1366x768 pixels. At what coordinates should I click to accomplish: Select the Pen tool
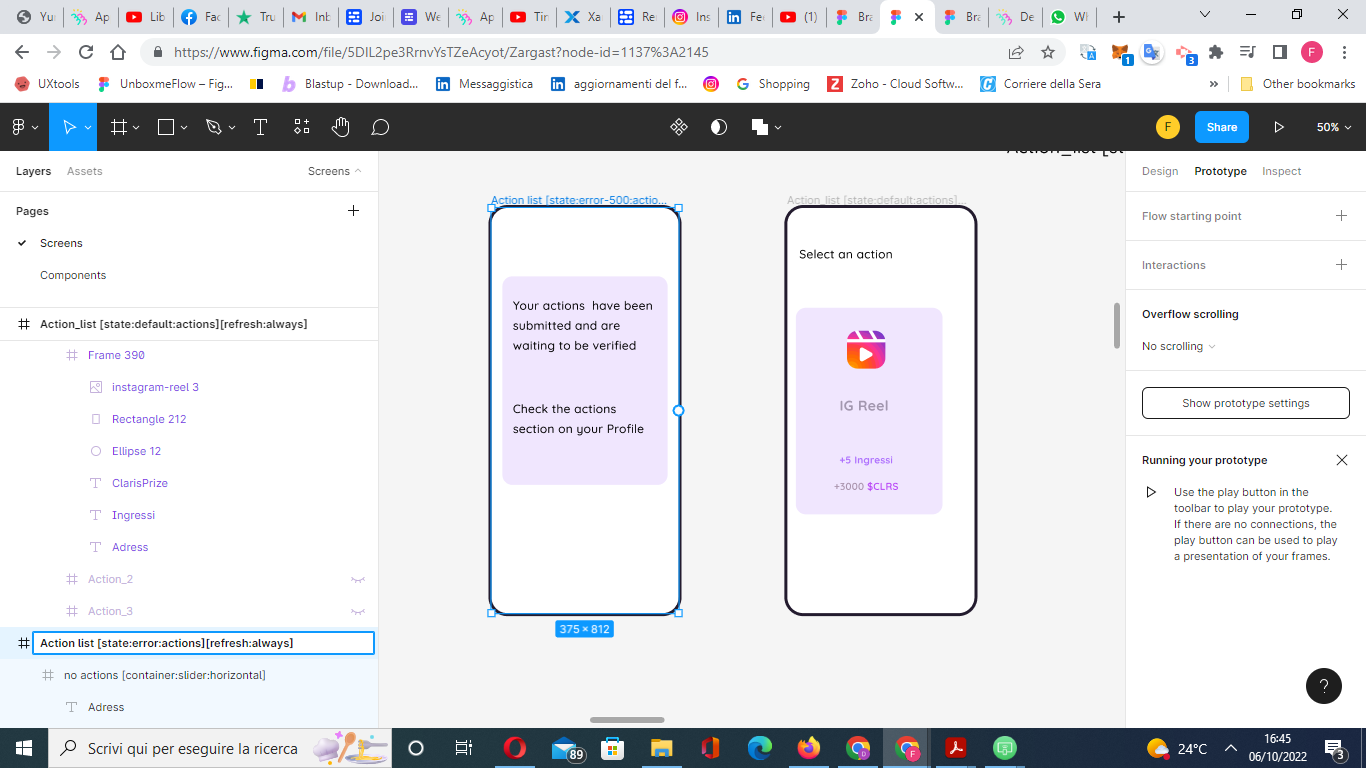coord(213,127)
